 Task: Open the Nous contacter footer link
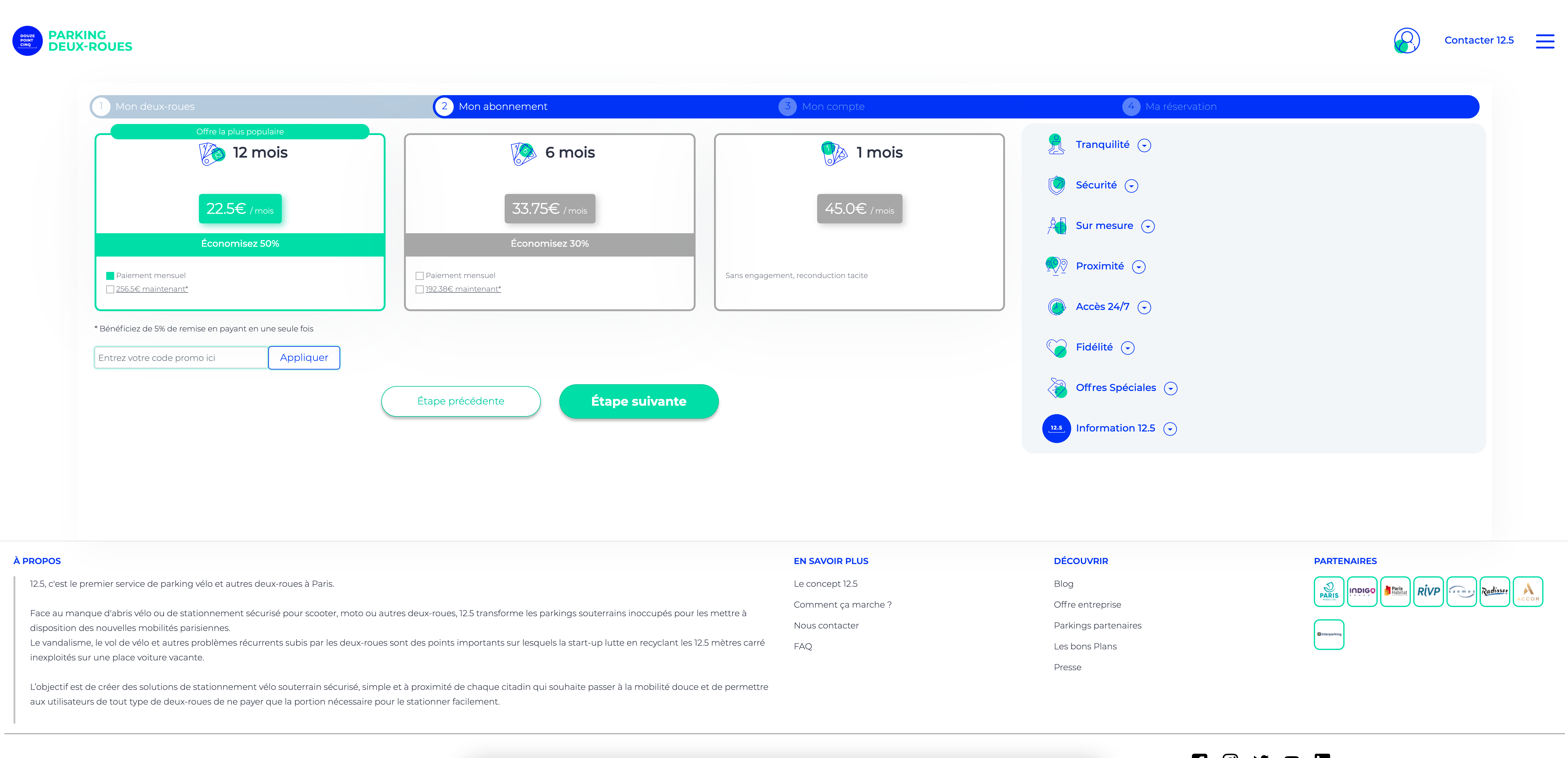click(x=826, y=625)
